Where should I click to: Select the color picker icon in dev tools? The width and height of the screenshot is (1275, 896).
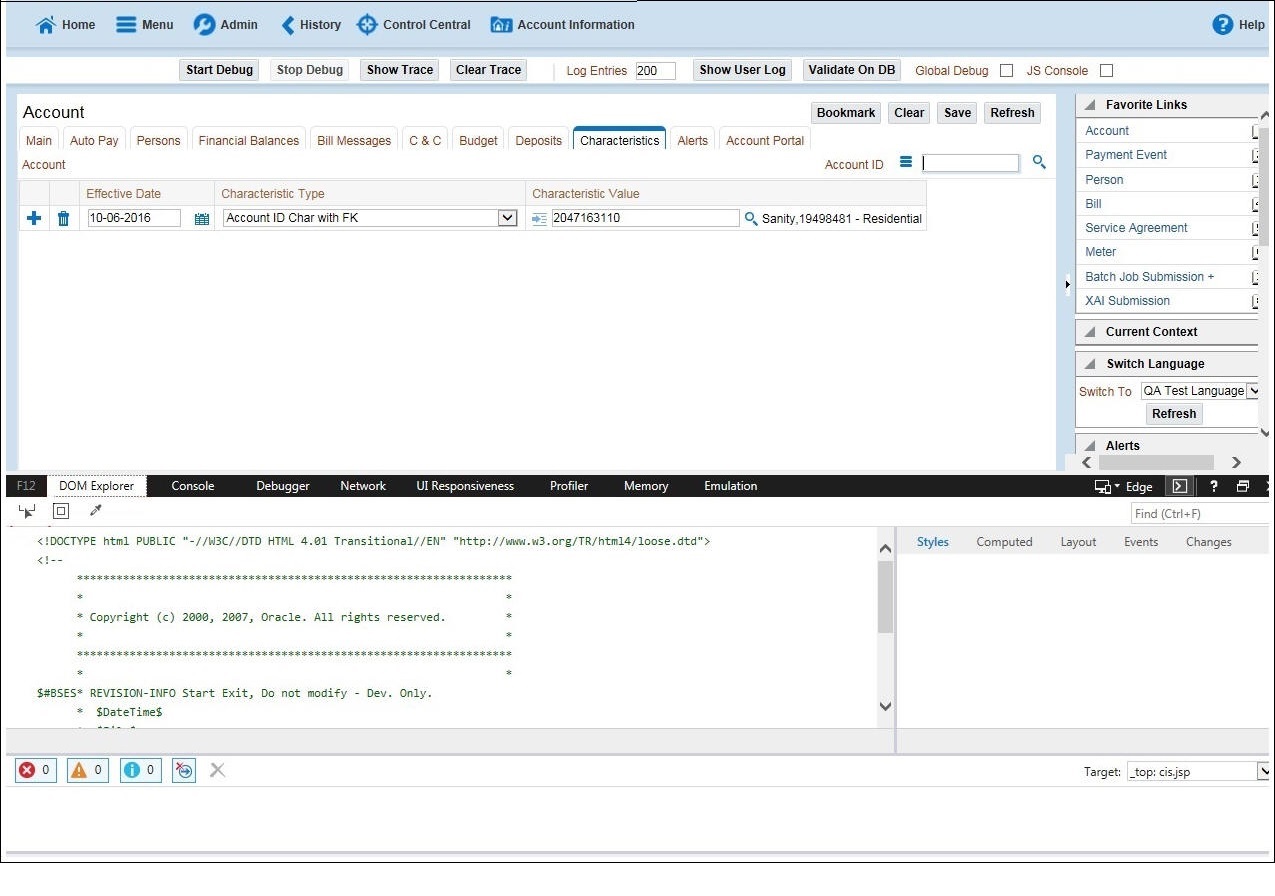[95, 510]
